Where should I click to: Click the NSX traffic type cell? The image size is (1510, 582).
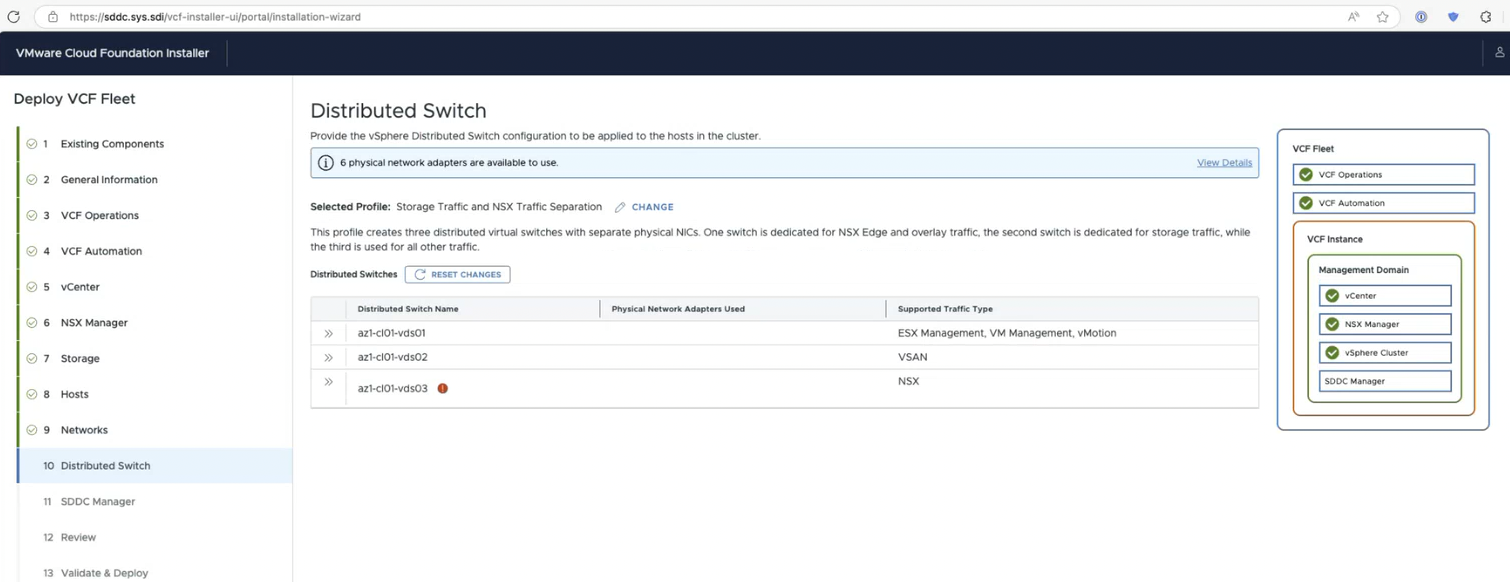pos(908,381)
